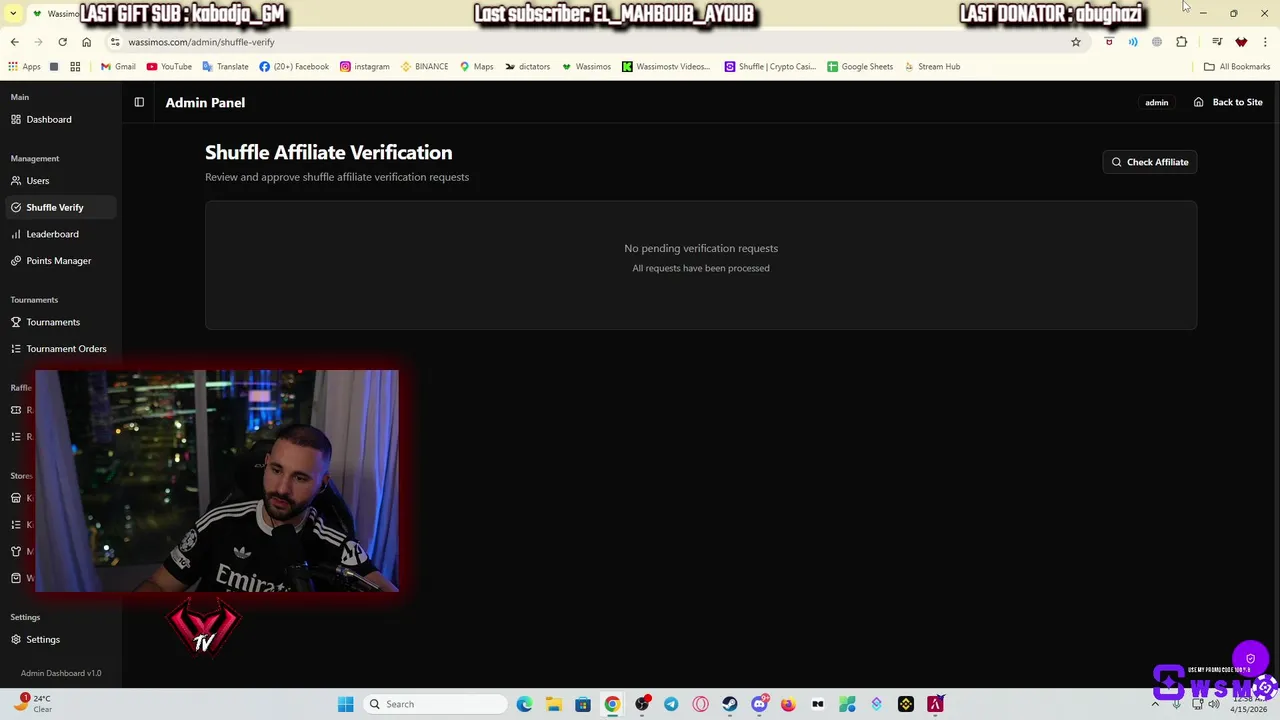
Task: Open the Gmail bookmark
Action: (x=118, y=67)
